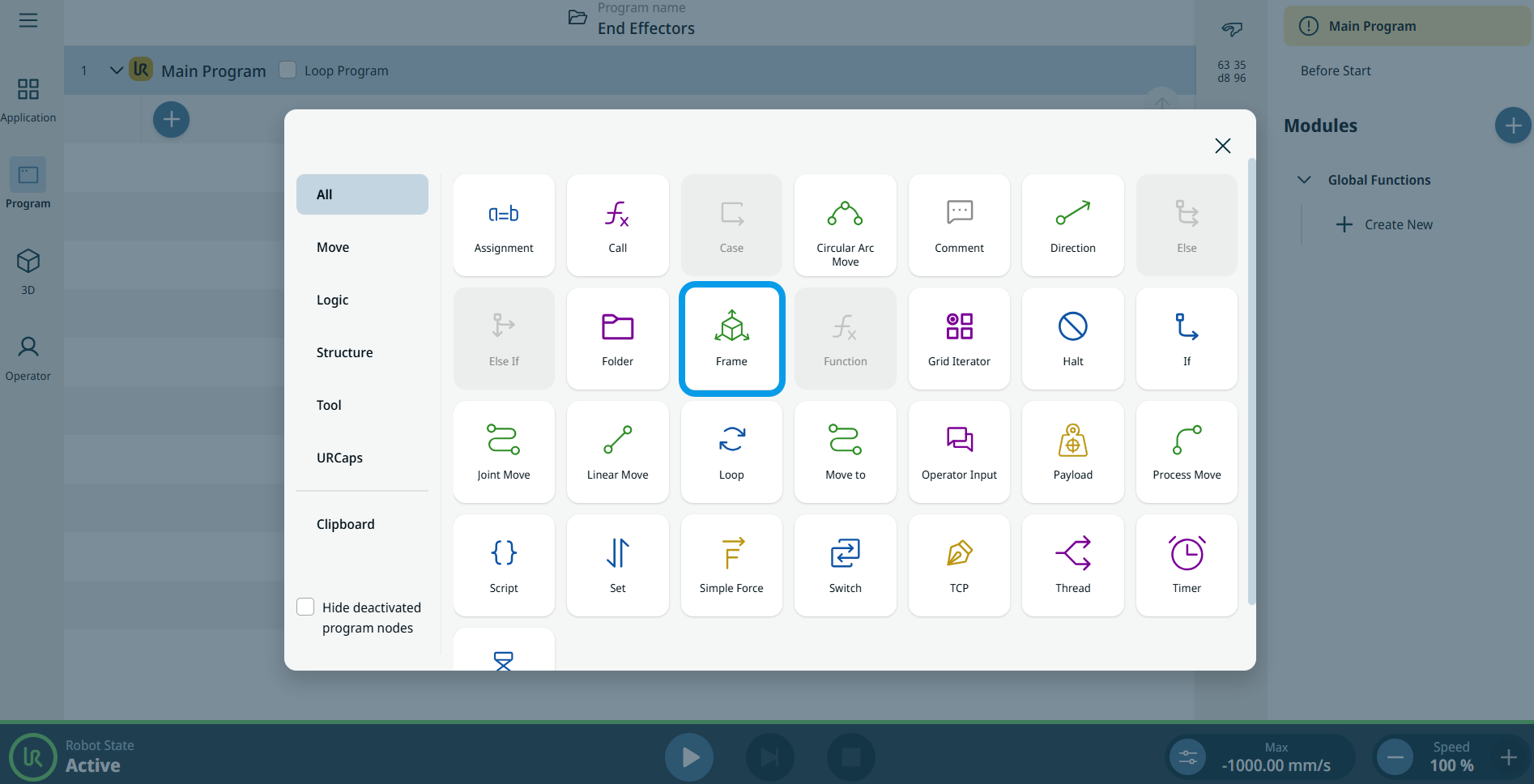Collapse the Main Program tree row

click(x=117, y=70)
